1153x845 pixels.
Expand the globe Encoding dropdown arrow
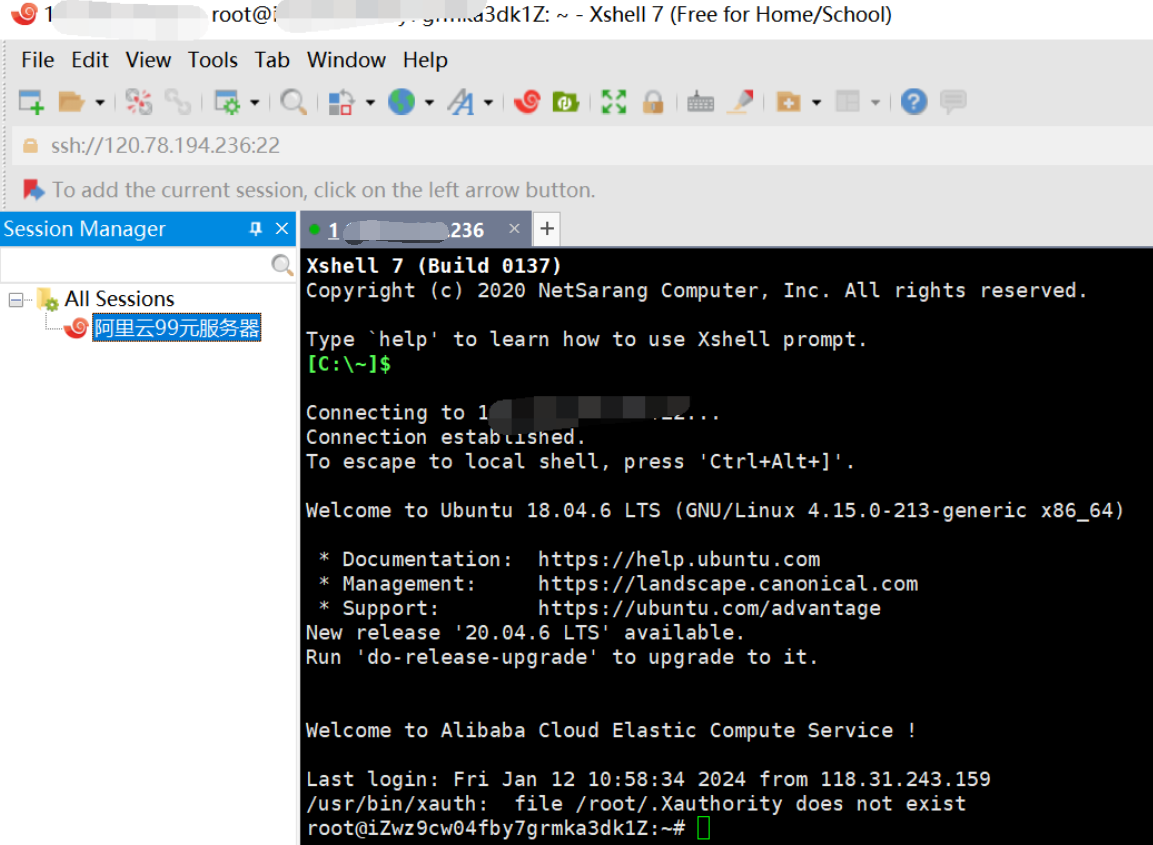click(x=429, y=103)
